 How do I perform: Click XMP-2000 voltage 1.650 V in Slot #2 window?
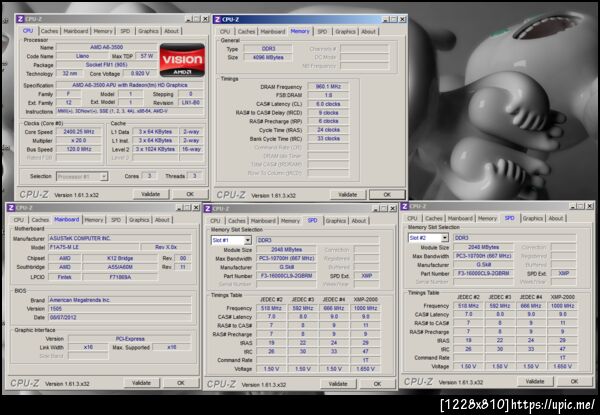click(562, 366)
